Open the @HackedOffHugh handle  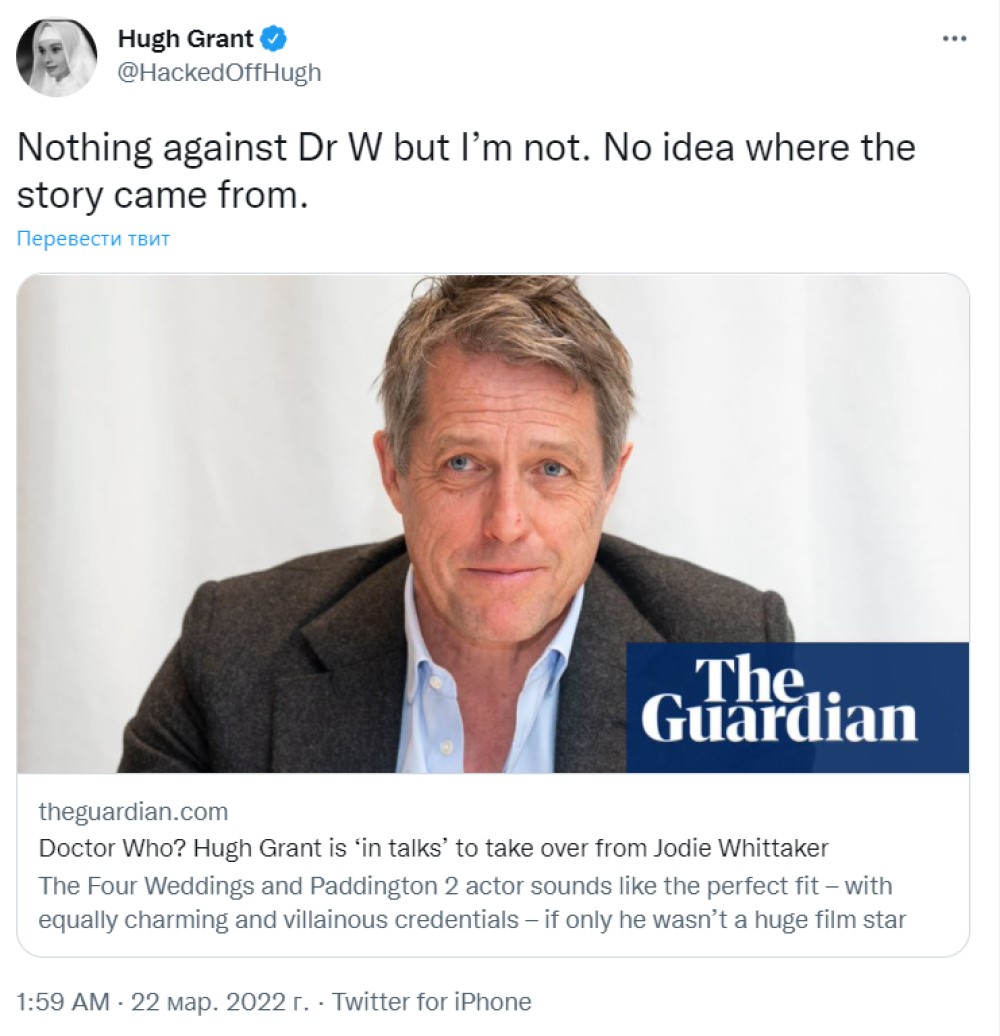(x=219, y=73)
